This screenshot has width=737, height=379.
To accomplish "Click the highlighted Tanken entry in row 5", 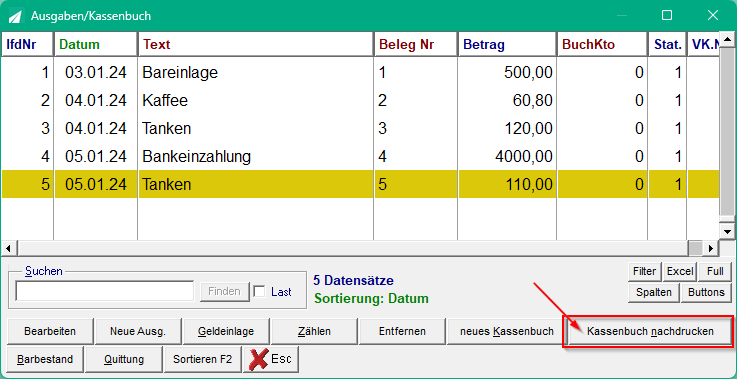I will pyautogui.click(x=167, y=184).
